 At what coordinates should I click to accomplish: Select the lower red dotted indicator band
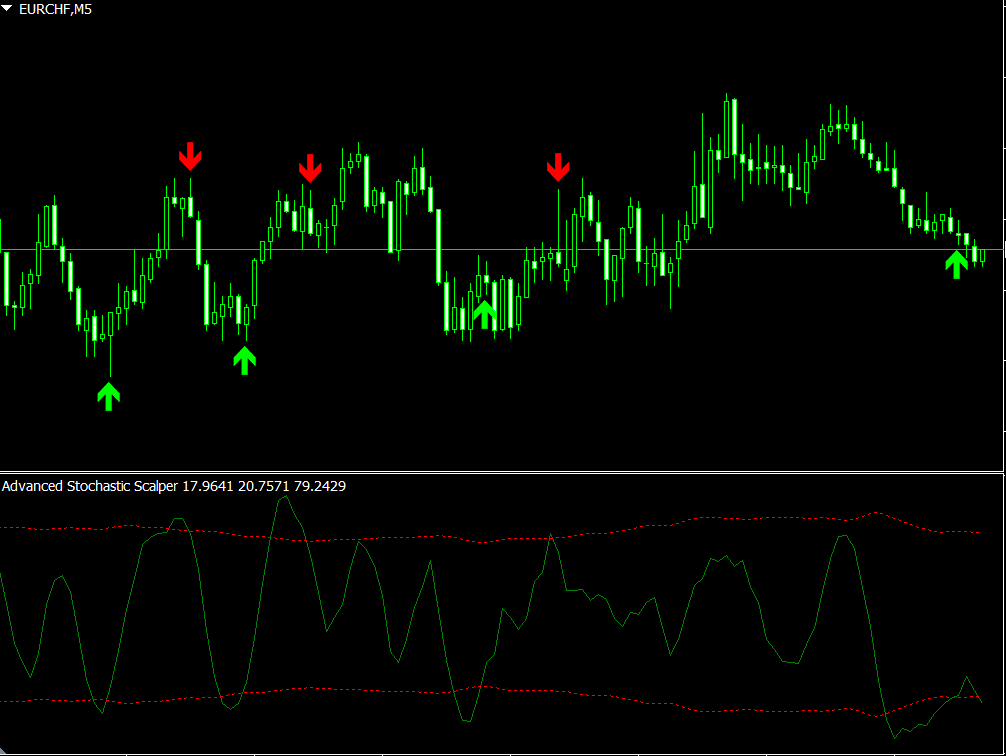600,700
